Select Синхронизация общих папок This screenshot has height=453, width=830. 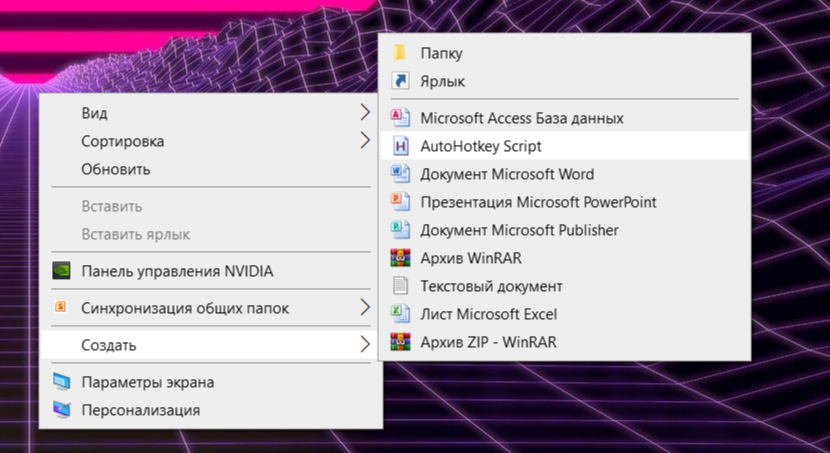click(x=211, y=307)
